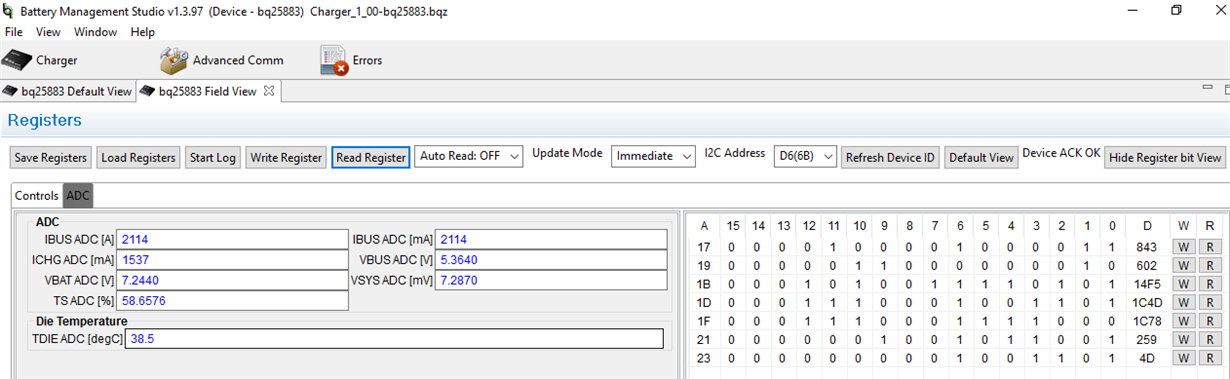Toggle bit 9 of register 21
This screenshot has width=1230, height=379.
pos(884,339)
